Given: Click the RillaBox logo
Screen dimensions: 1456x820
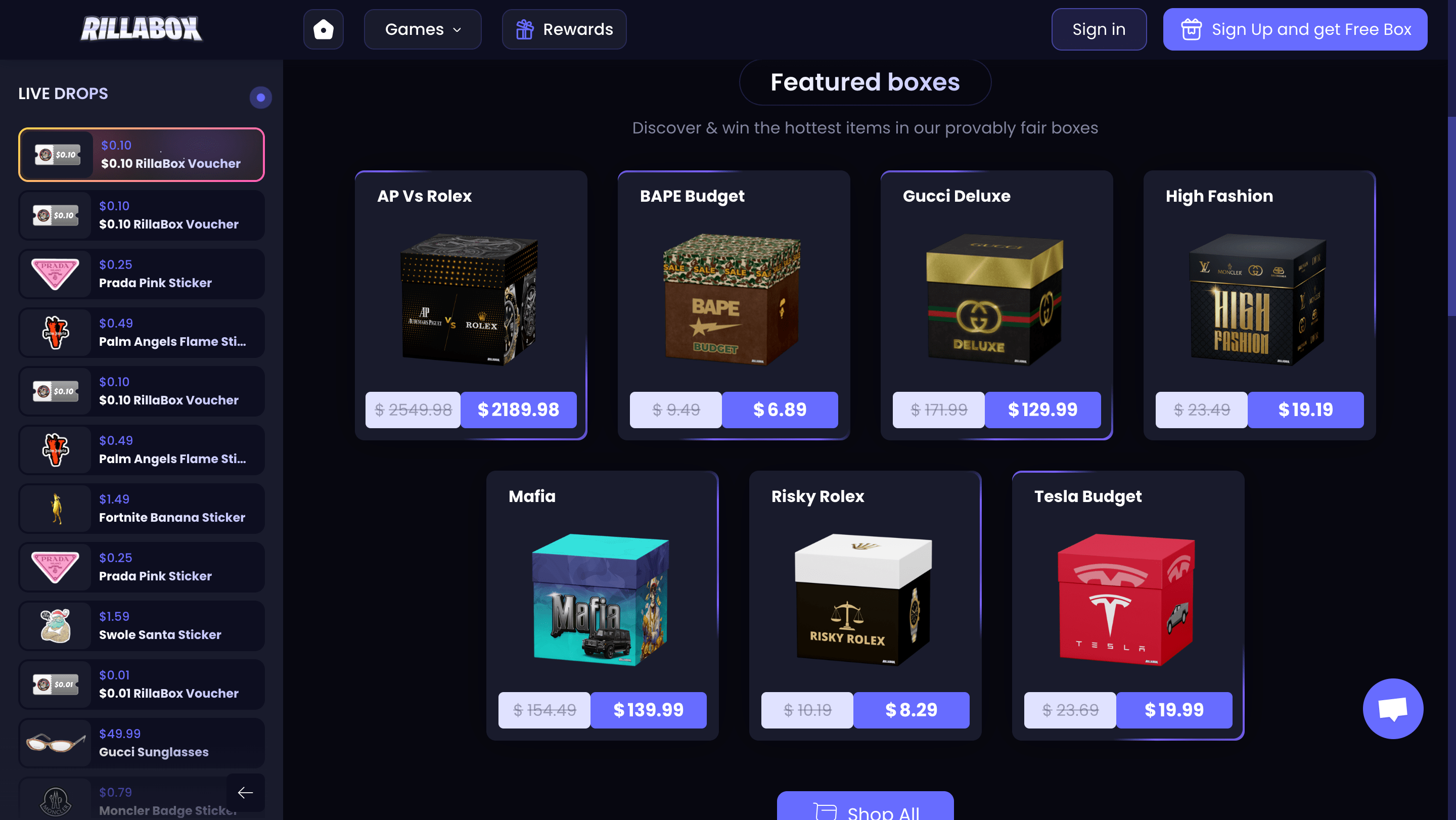Looking at the screenshot, I should click(x=142, y=29).
